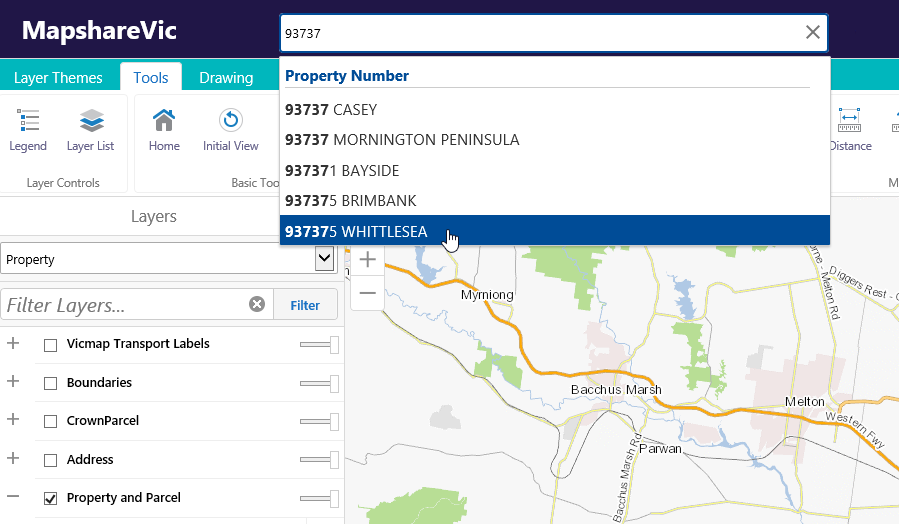This screenshot has width=899, height=524.
Task: Switch to the Tools tab
Action: point(151,77)
